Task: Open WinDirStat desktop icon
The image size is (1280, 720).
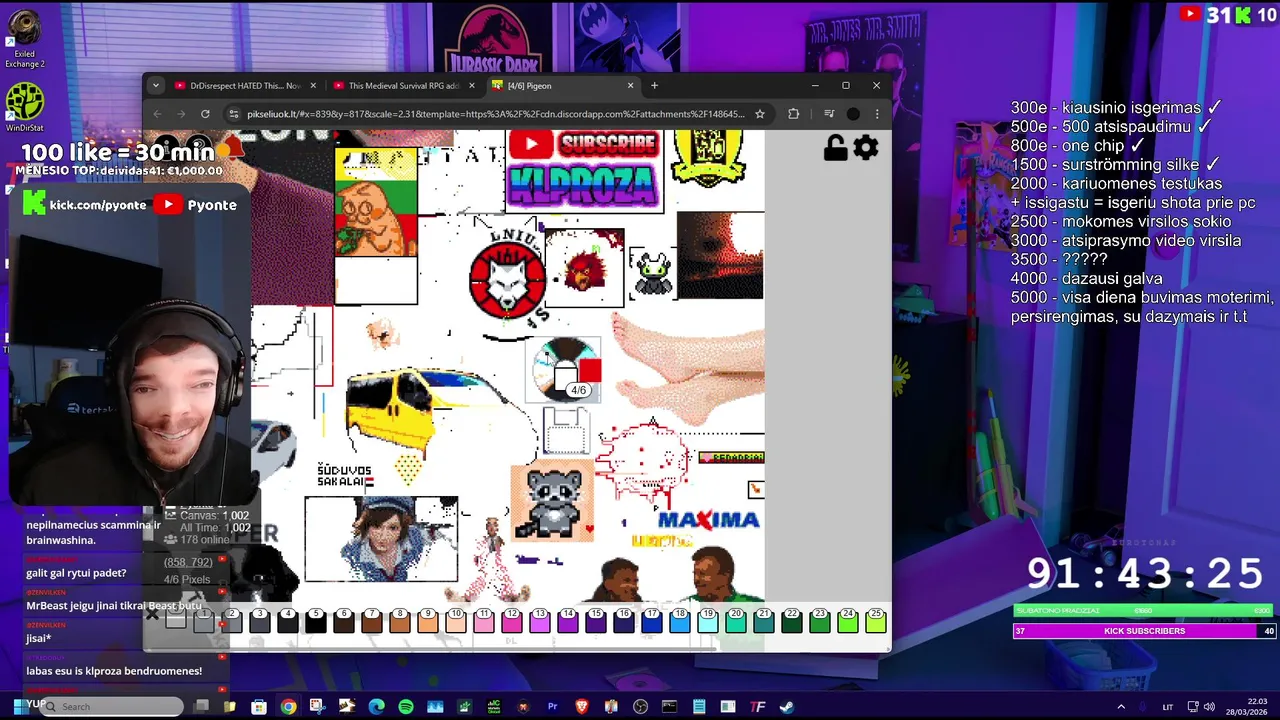Action: click(x=25, y=107)
